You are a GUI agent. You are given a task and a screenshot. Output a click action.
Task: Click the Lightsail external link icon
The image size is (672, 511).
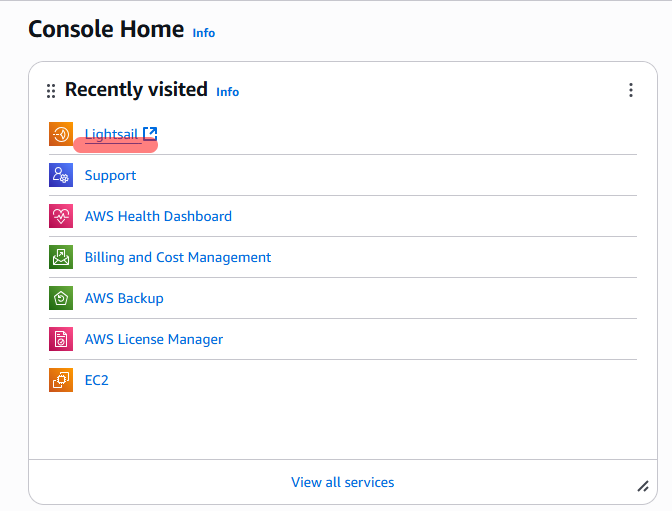(x=150, y=134)
